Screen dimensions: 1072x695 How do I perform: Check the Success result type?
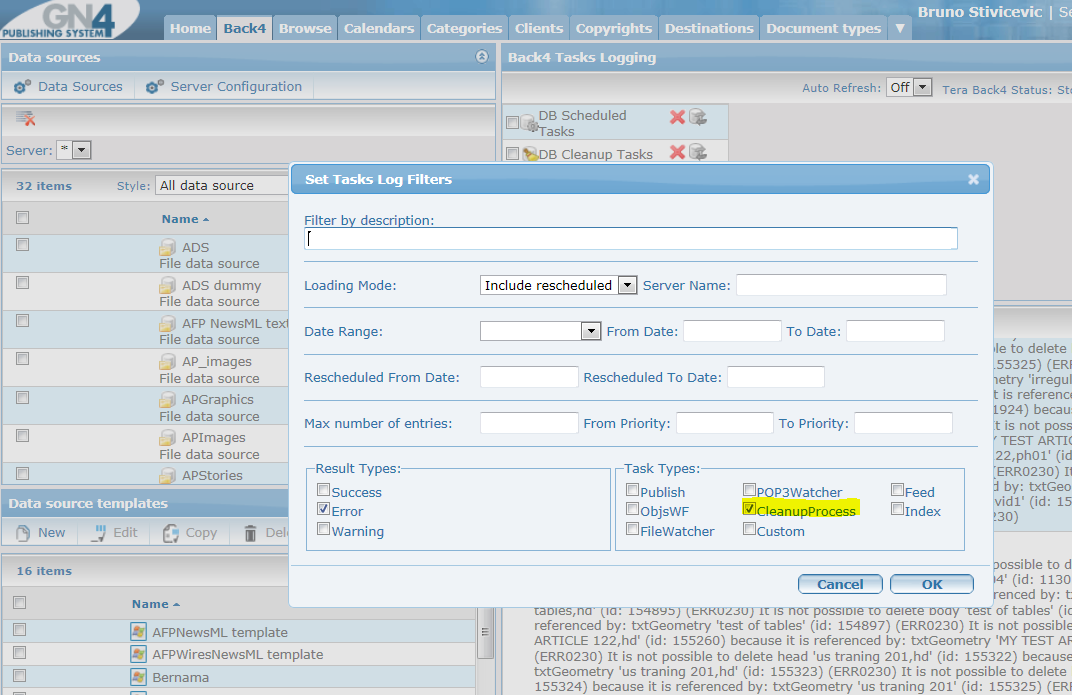(x=324, y=490)
